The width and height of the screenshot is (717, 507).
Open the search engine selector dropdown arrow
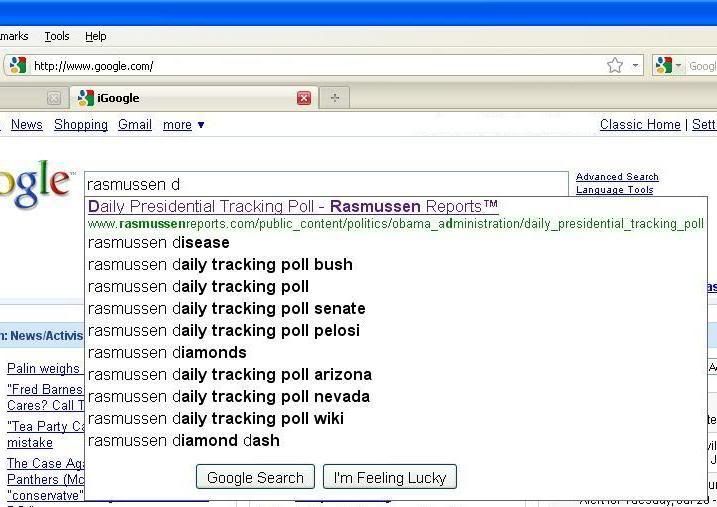678,66
